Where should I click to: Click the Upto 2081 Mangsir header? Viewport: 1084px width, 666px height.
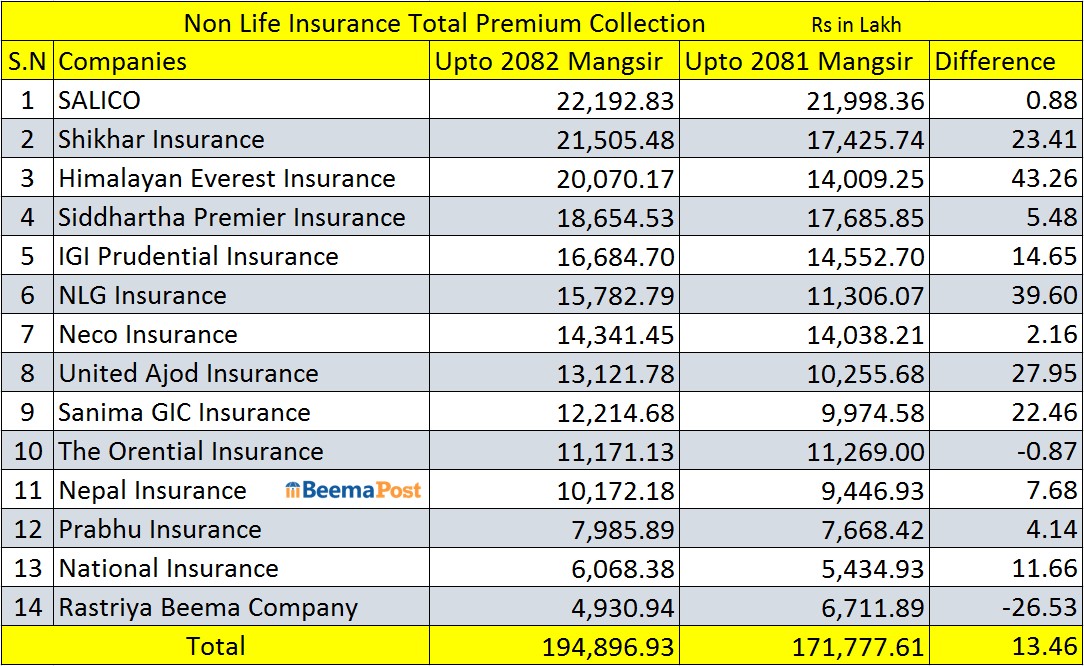[x=798, y=61]
